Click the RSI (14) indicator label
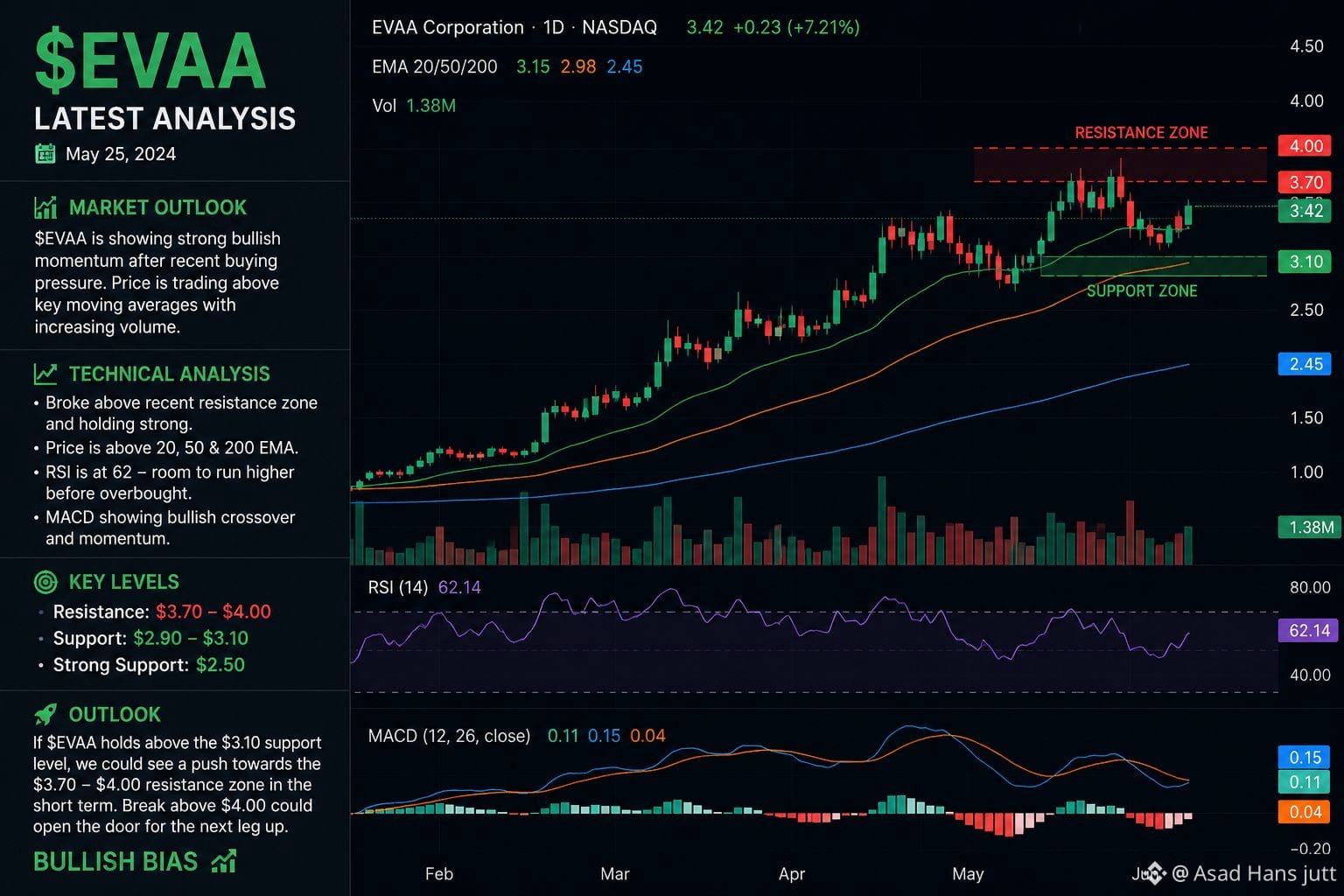The height and width of the screenshot is (896, 1344). click(x=398, y=587)
